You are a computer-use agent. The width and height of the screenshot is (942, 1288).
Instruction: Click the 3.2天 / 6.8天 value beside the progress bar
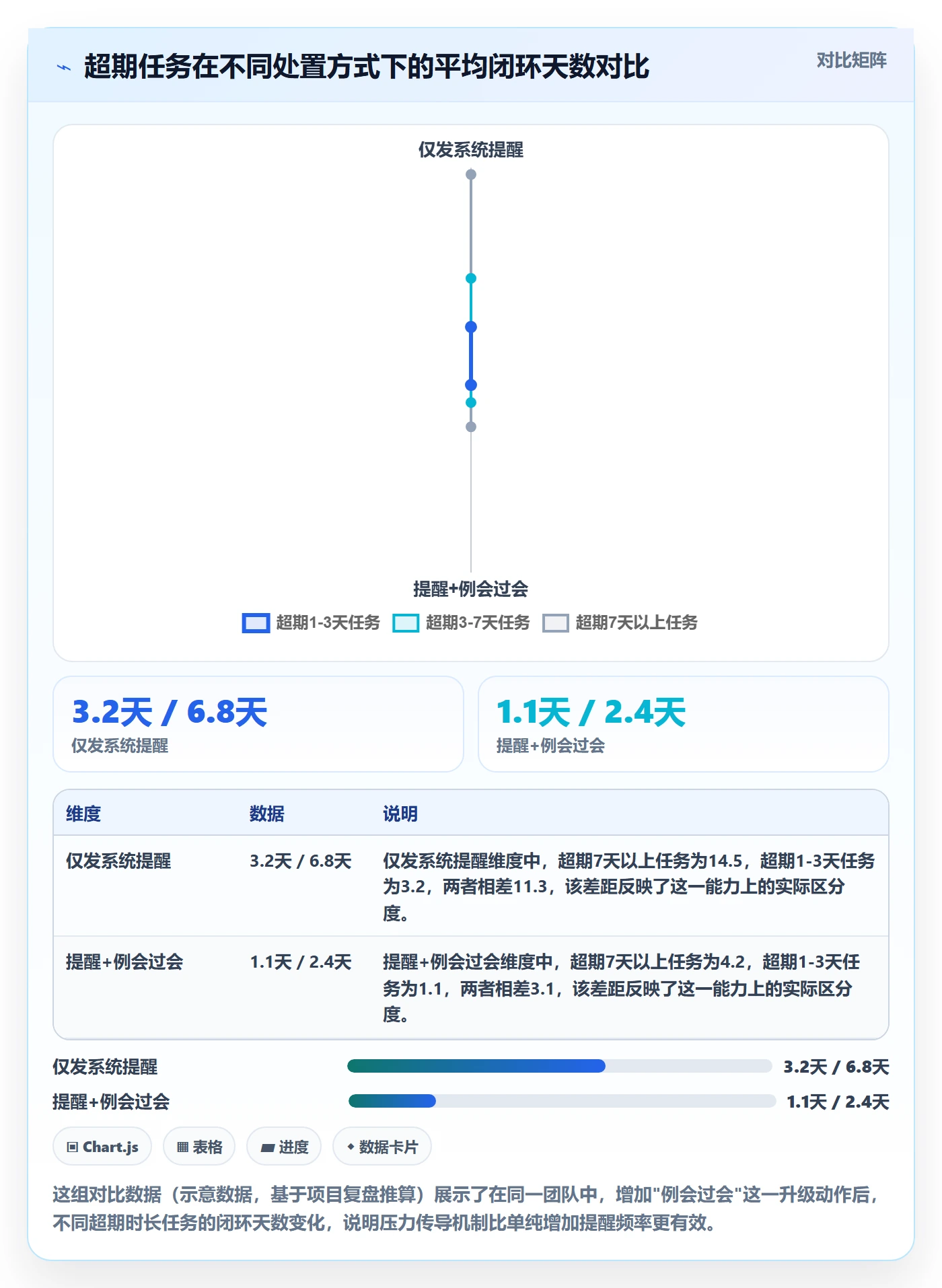[836, 1067]
